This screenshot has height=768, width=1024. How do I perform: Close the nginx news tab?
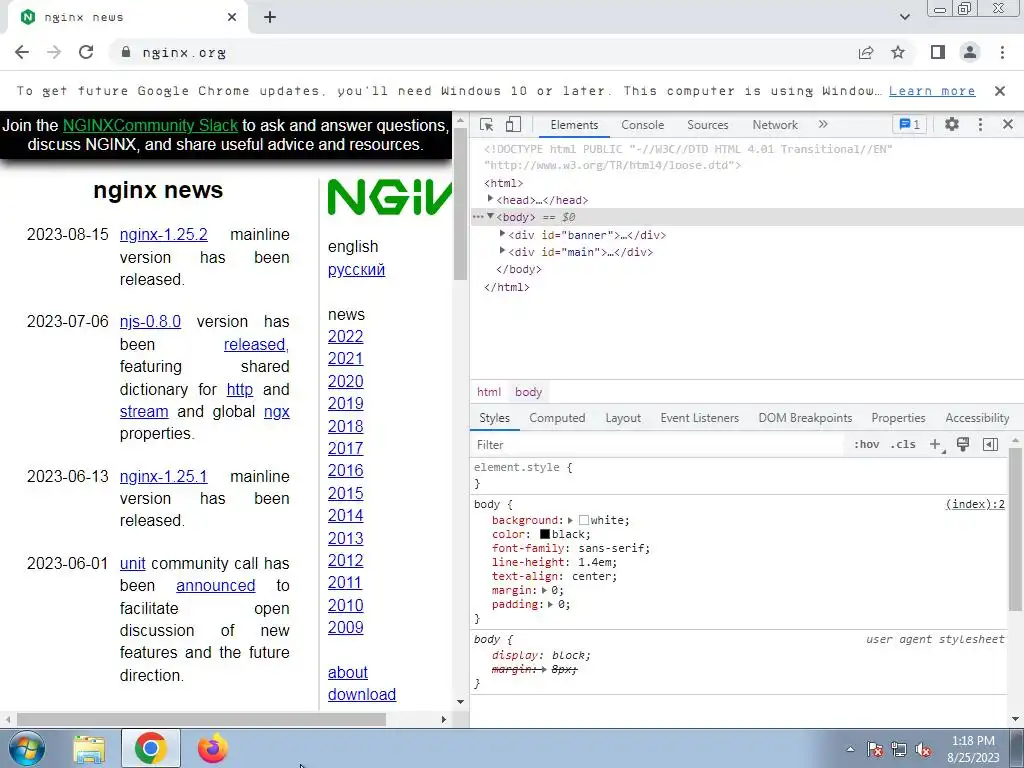point(232,18)
